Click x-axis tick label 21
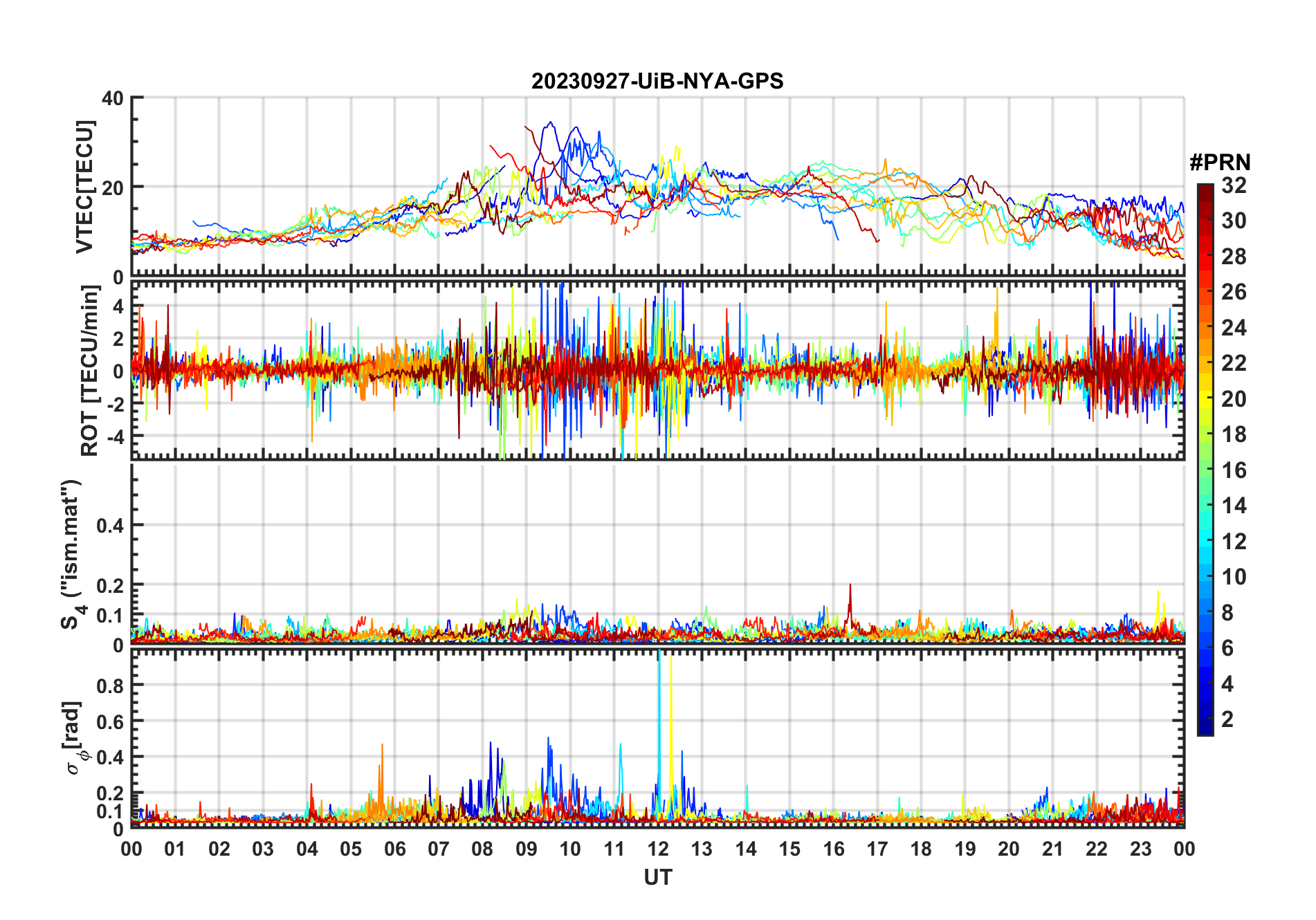This screenshot has height=920, width=1316. [1053, 849]
